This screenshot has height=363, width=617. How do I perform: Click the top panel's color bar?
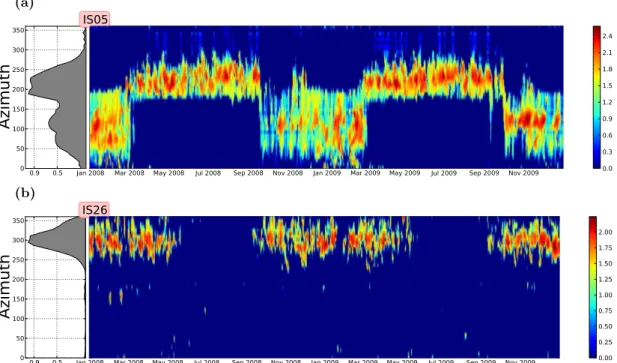(x=597, y=97)
